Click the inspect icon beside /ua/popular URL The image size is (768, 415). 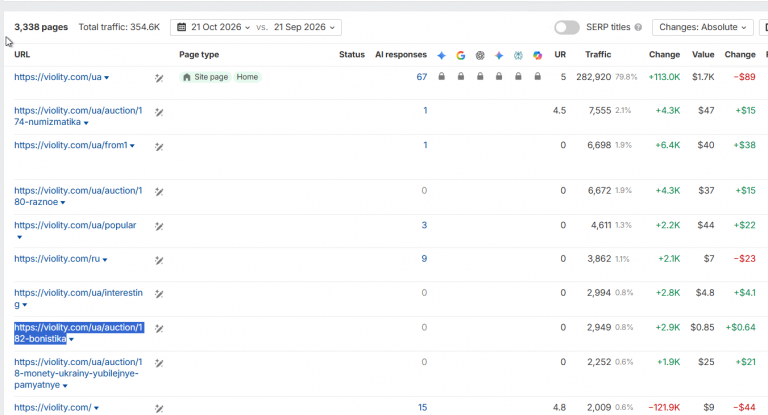pos(159,226)
